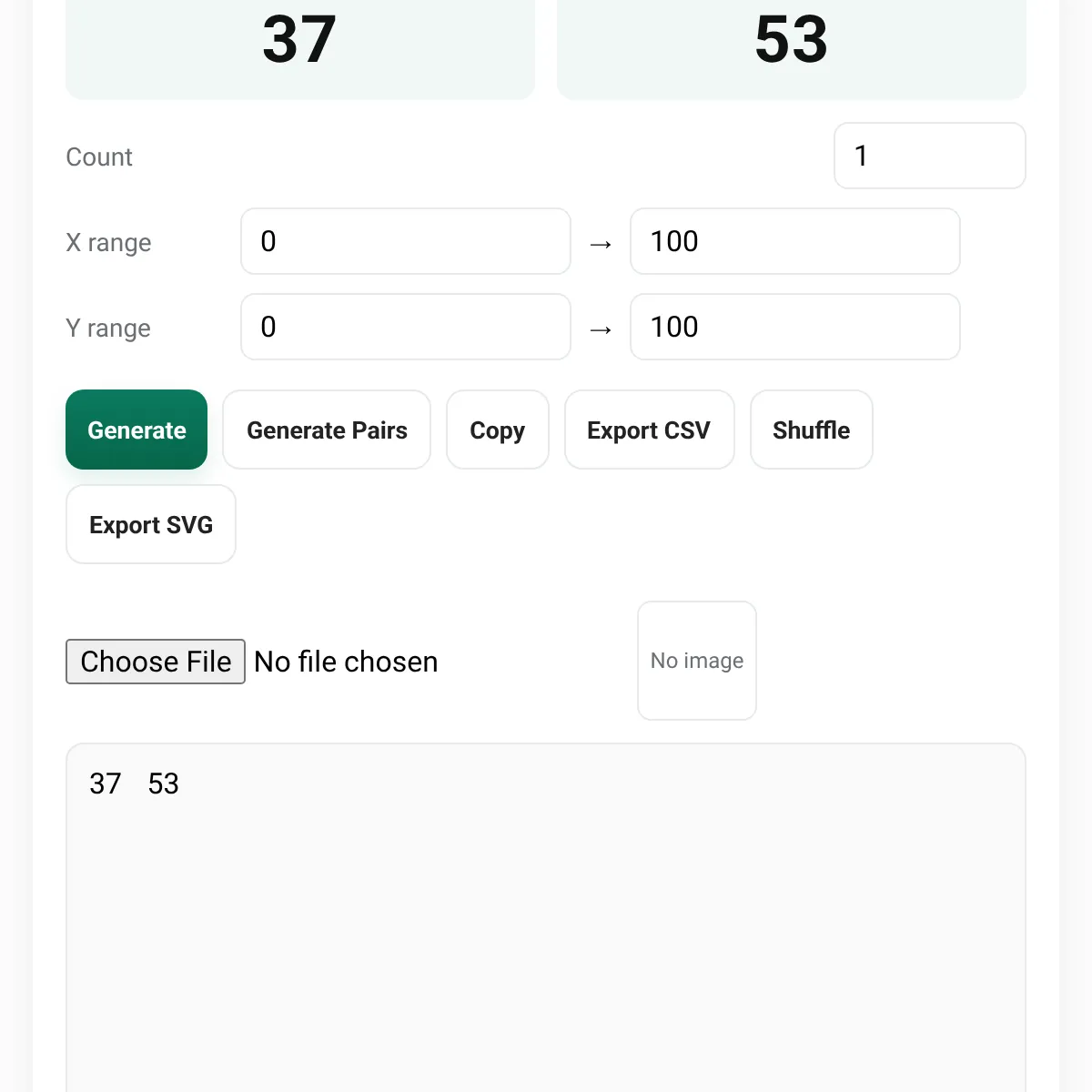Screen dimensions: 1092x1092
Task: Open the Choose File picker
Action: (156, 662)
